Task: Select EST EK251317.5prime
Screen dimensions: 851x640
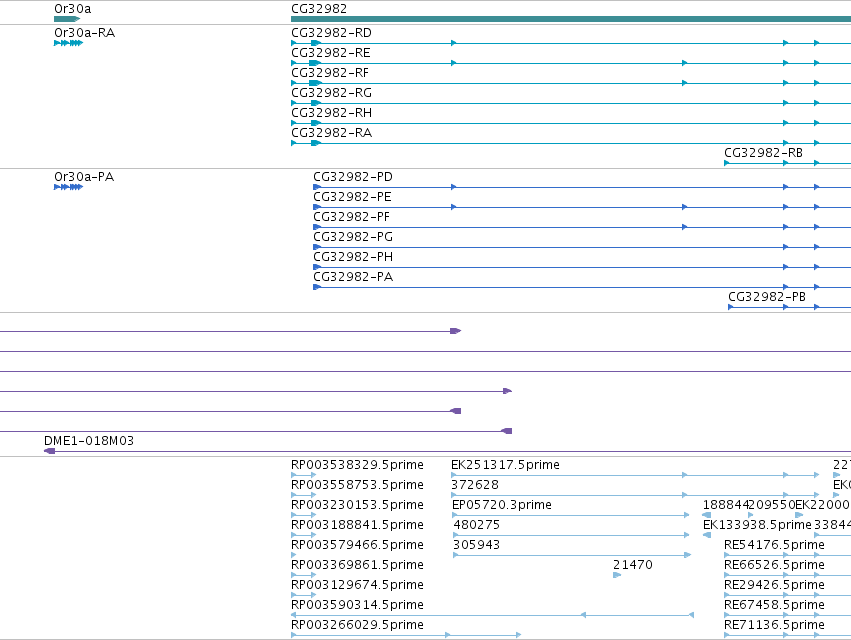Action: tap(505, 465)
